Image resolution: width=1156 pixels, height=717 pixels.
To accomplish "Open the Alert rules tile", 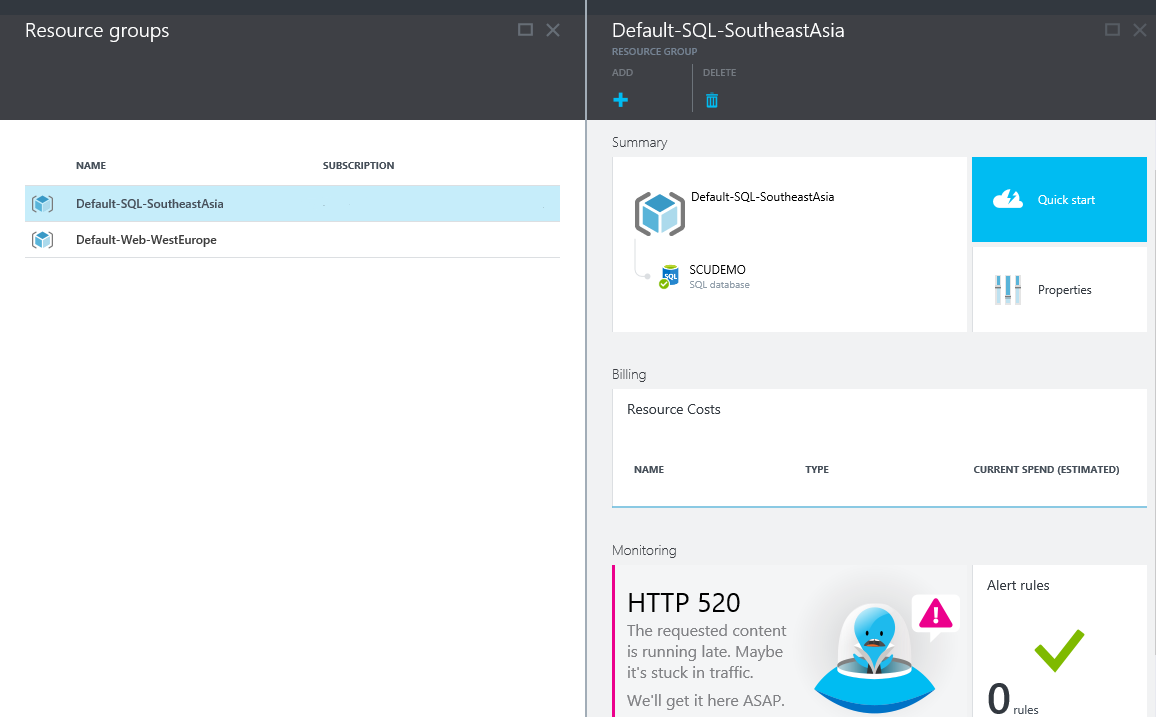I will tap(1059, 640).
